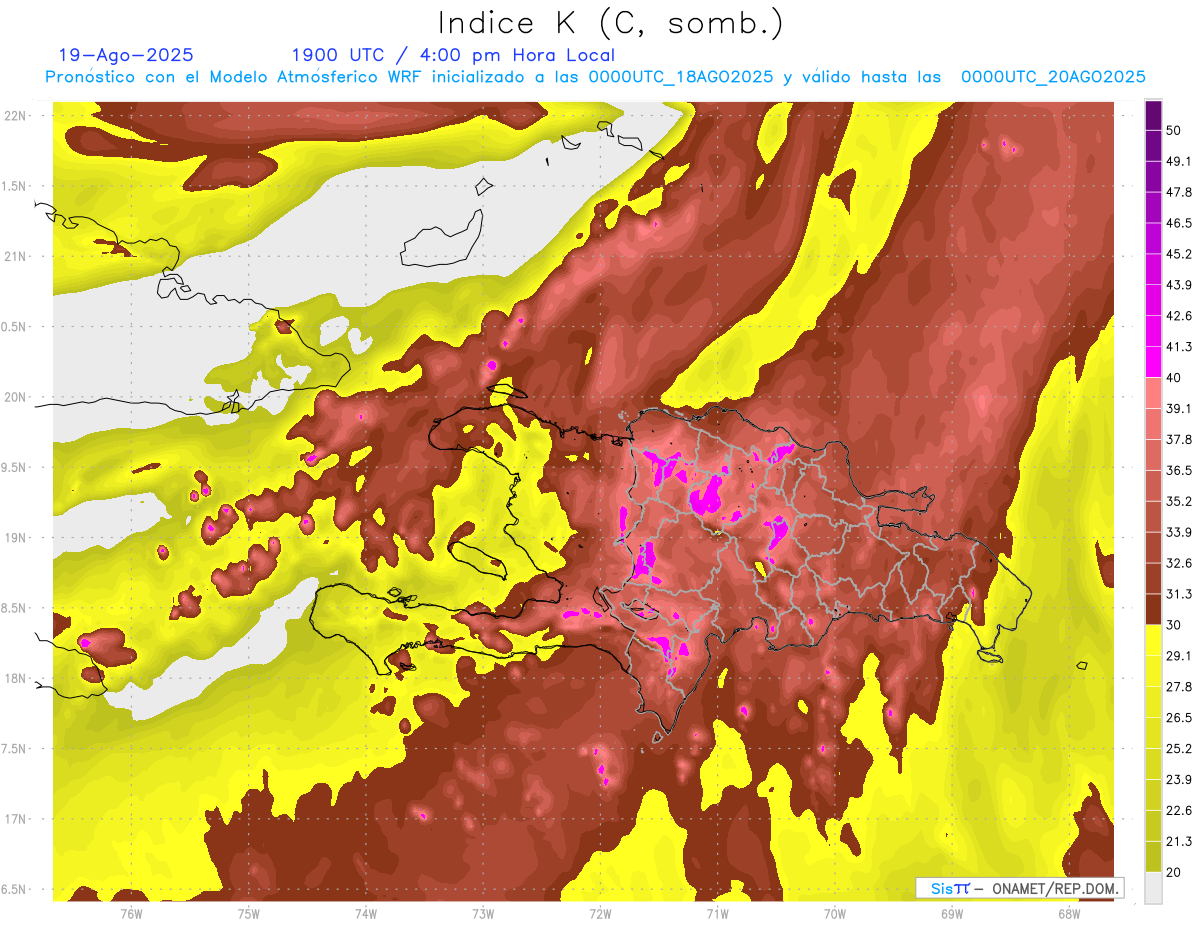Screen dimensions: 1200x927
Task: Select the colorbar value "41.3"
Action: coord(1179,347)
